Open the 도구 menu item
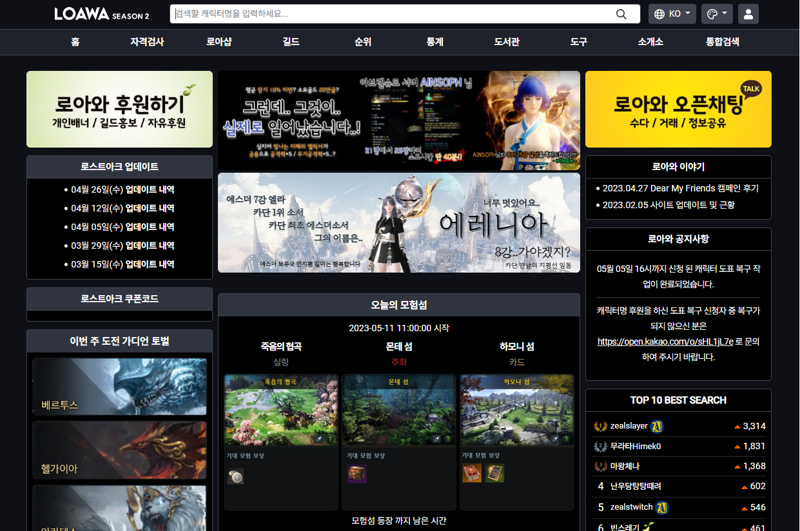This screenshot has width=800, height=531. point(579,42)
